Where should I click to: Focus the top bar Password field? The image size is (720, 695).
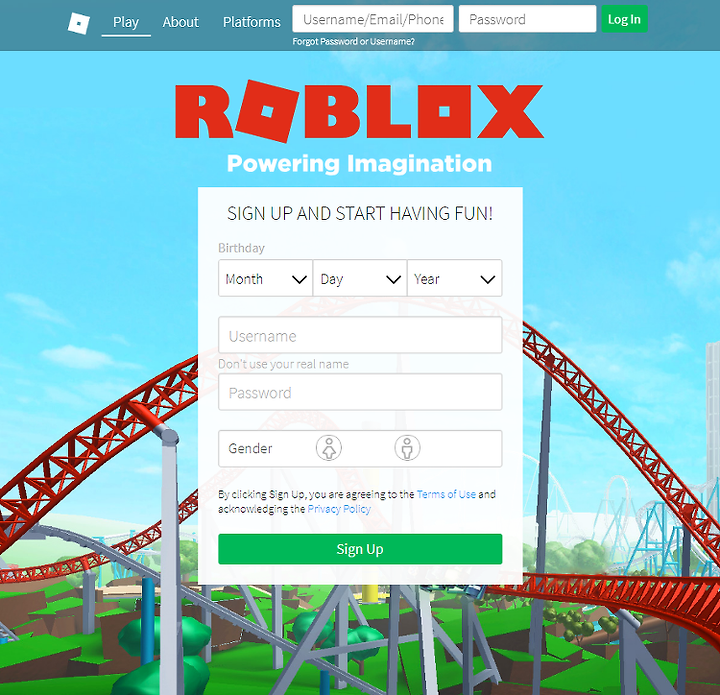528,19
